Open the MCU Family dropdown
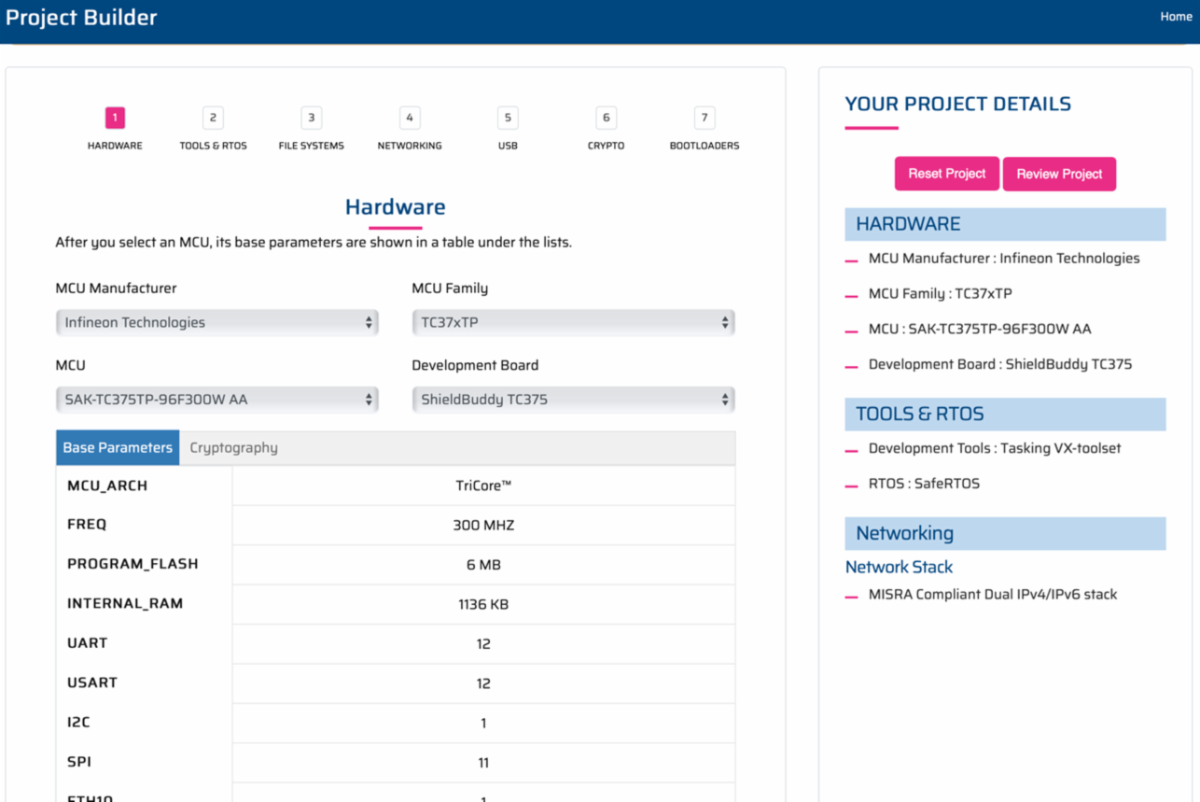Image resolution: width=1200 pixels, height=802 pixels. pos(573,323)
